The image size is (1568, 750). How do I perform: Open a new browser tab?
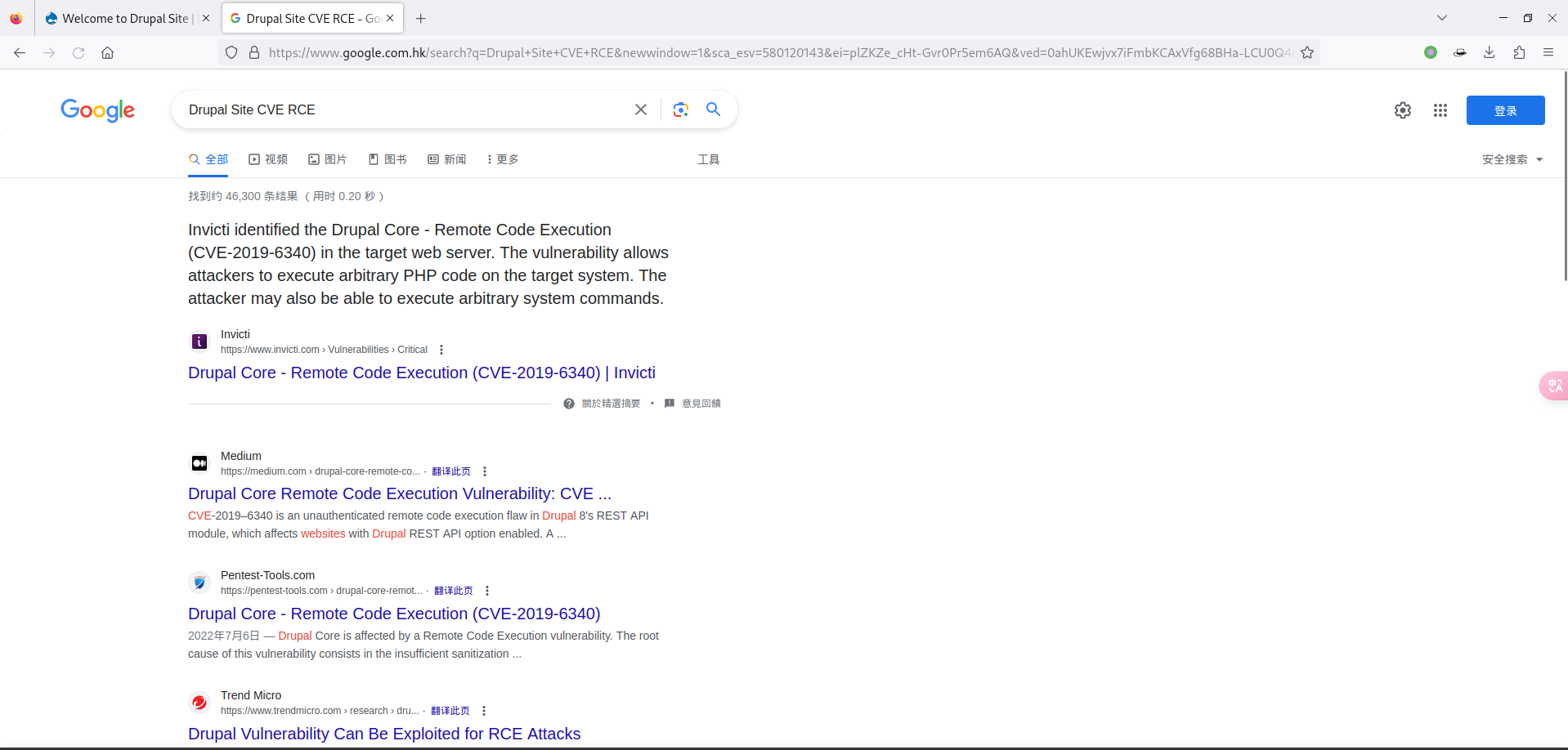(x=421, y=18)
